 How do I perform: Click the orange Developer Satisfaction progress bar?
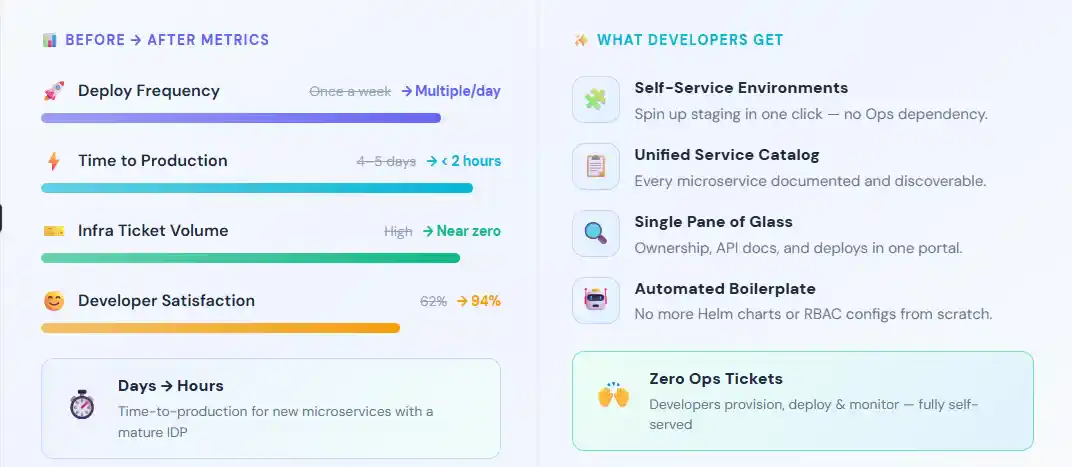point(220,328)
